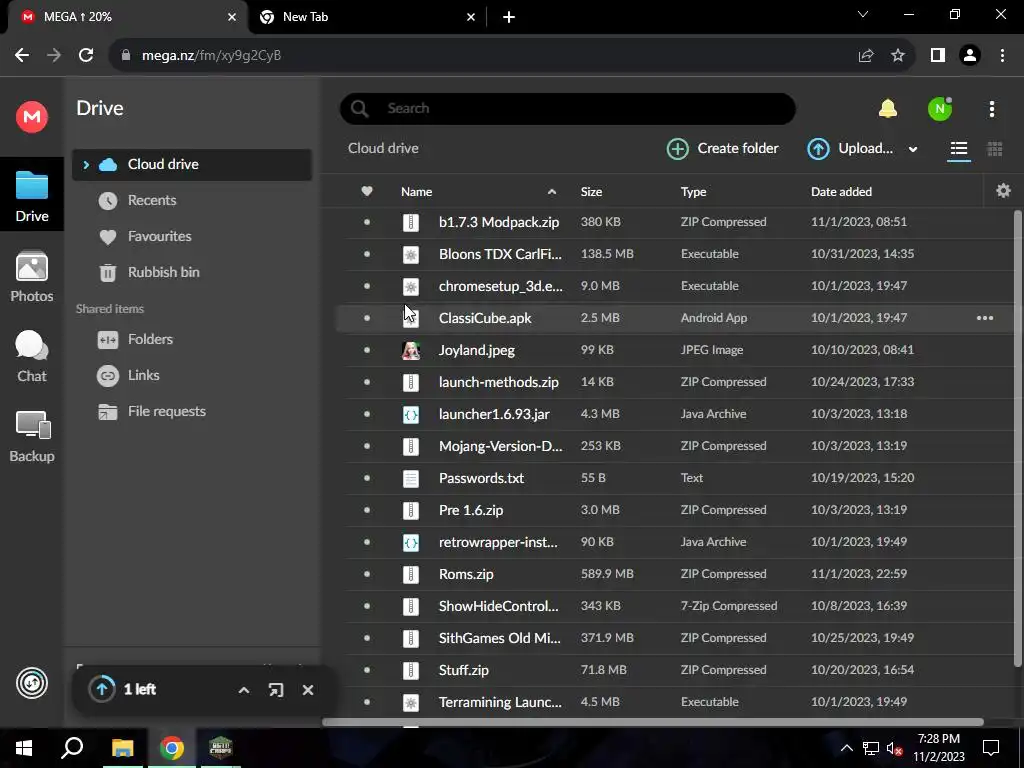Toggle favourite dot for Pre 1.6.zip

pyautogui.click(x=366, y=510)
